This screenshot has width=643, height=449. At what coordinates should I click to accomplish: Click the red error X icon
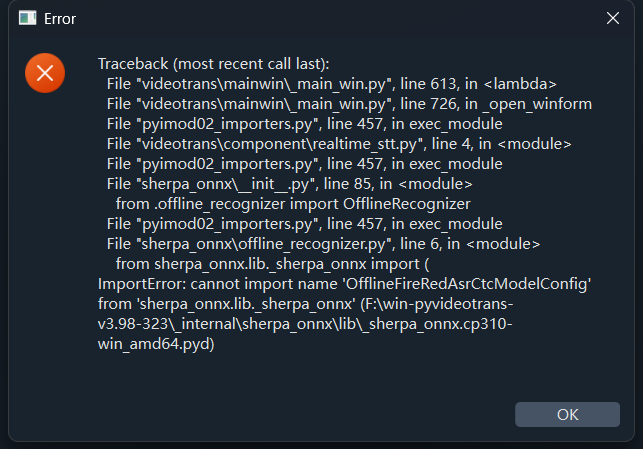(x=45, y=72)
